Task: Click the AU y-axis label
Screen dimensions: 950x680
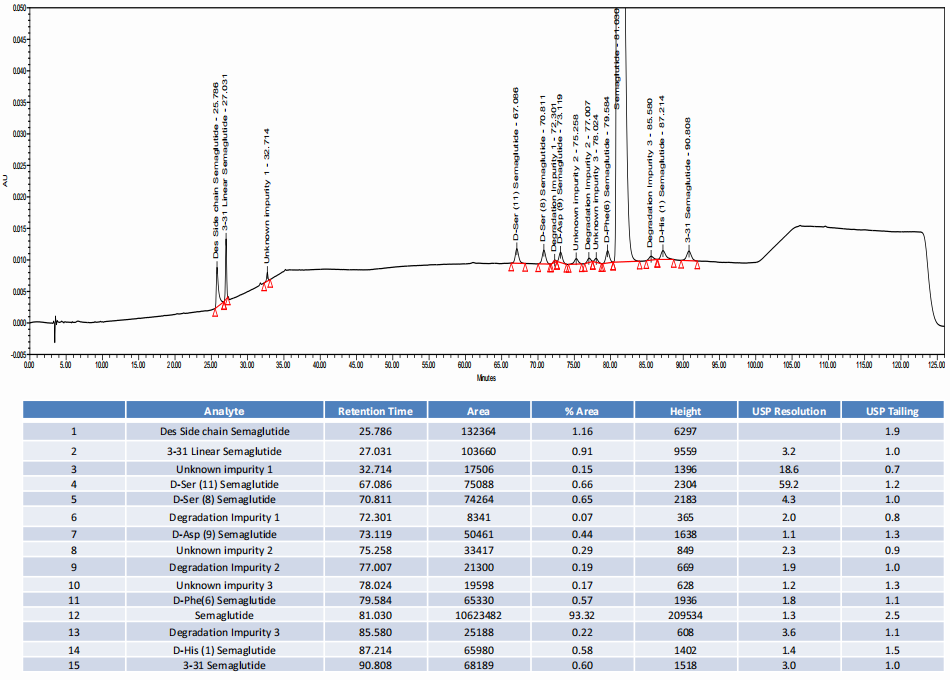Action: 5,179
